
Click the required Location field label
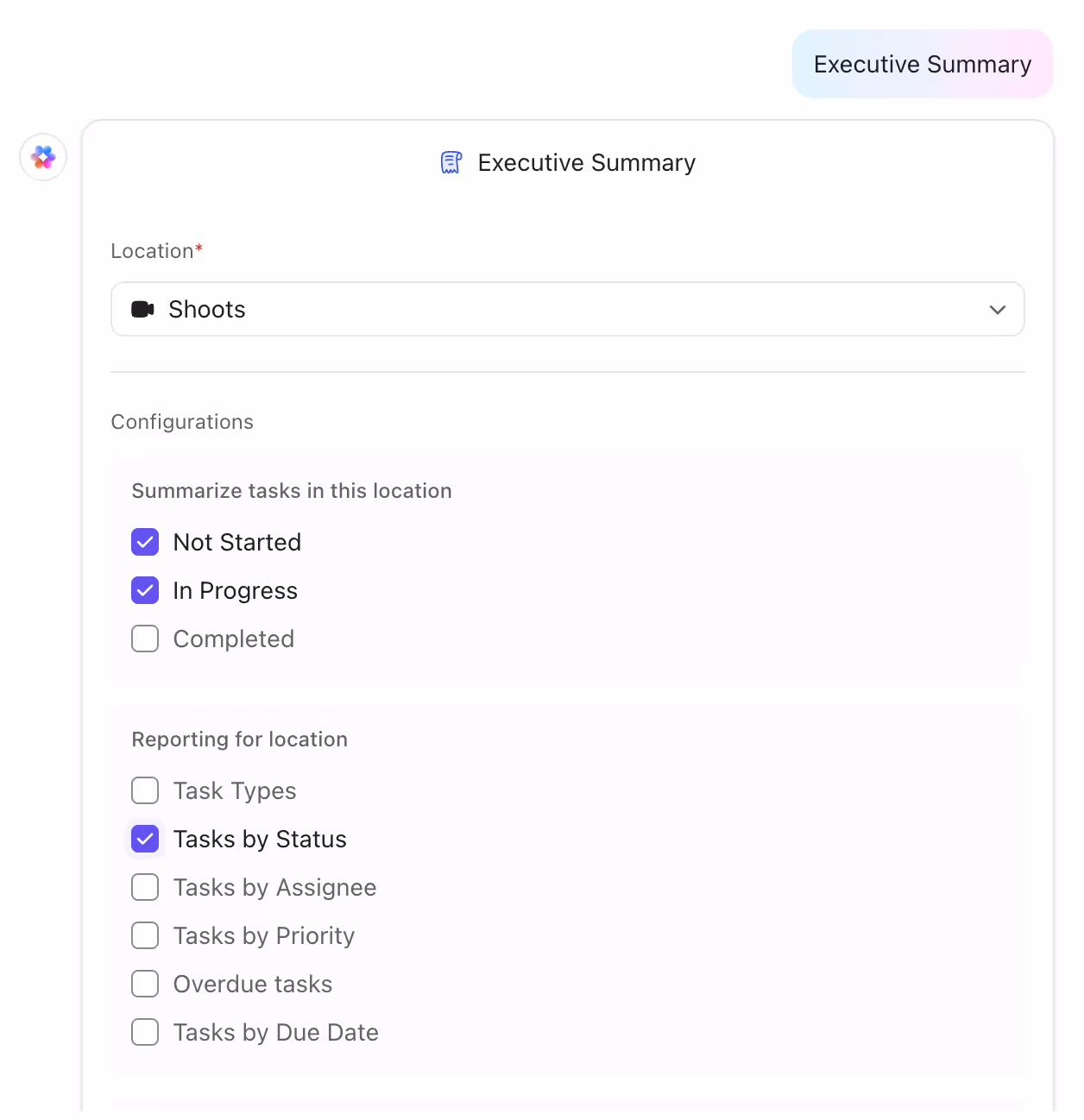point(157,250)
